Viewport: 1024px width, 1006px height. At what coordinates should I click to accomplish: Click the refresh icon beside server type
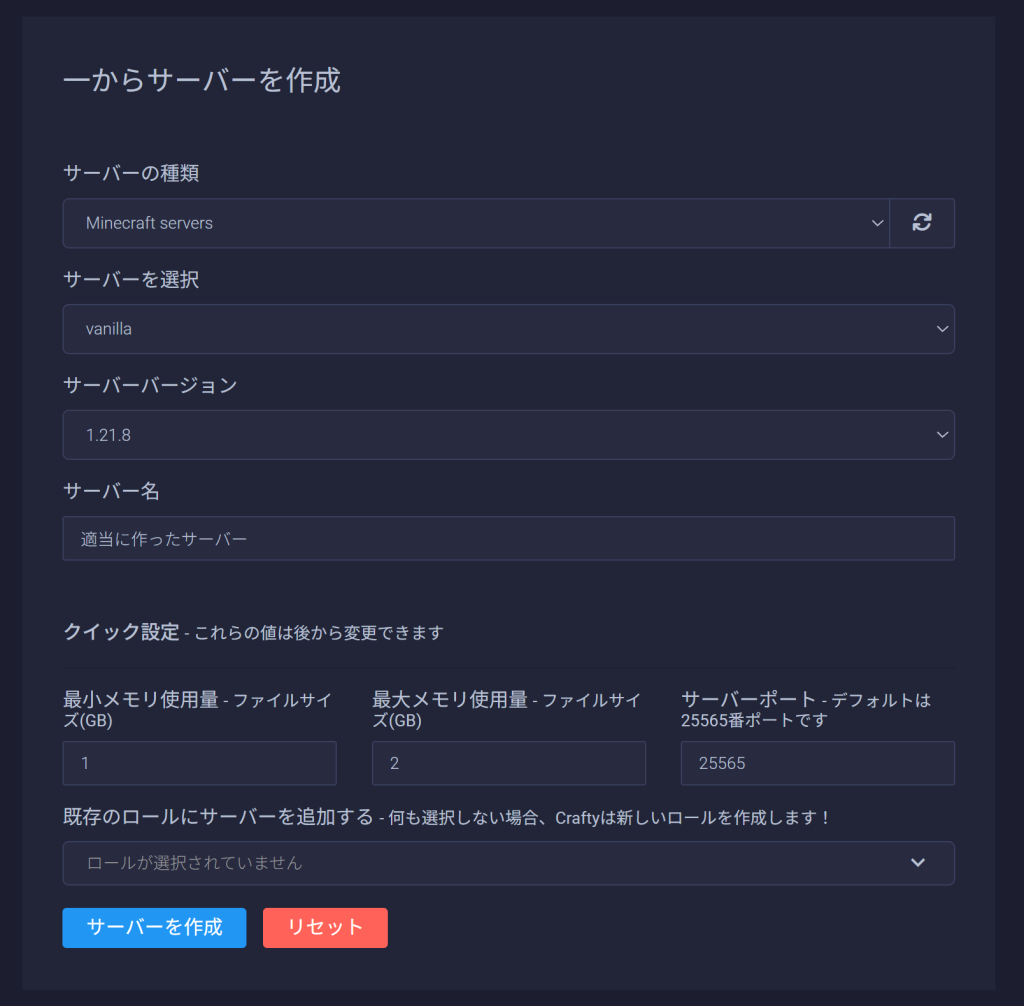coord(922,223)
